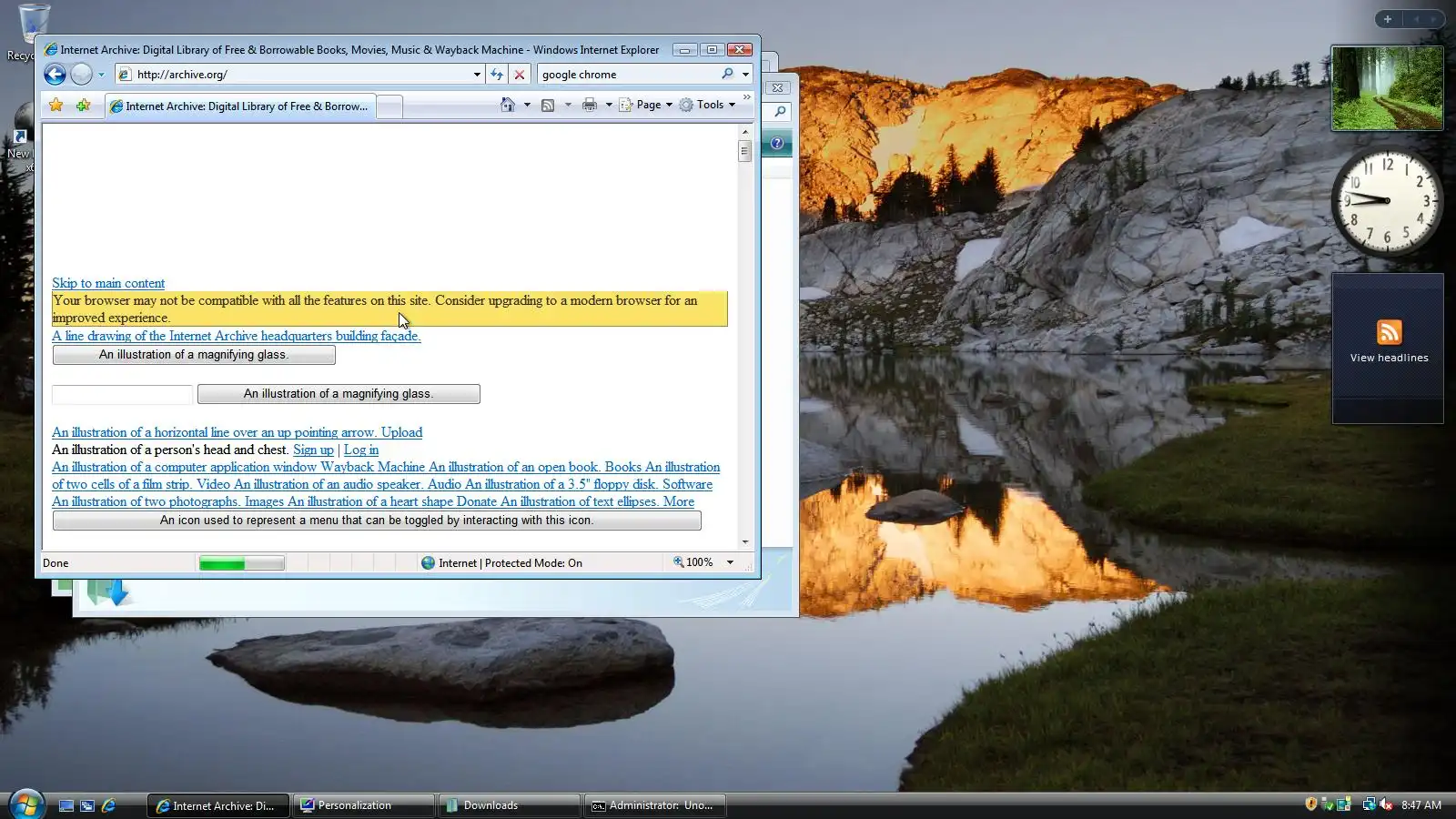Expand the address bar URL history dropdown
1456x819 pixels.
tap(477, 75)
